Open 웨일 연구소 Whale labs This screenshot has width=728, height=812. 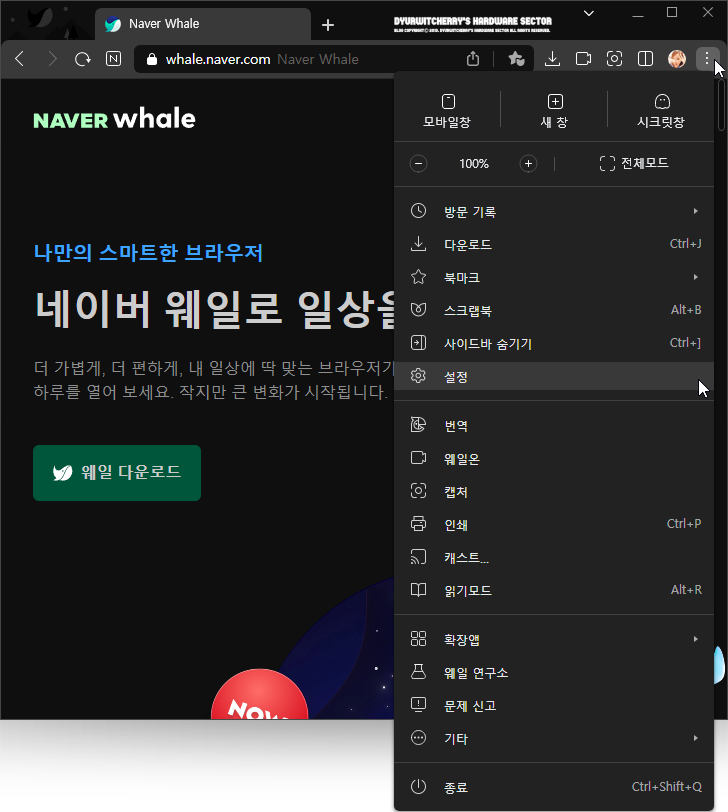pyautogui.click(x=554, y=673)
